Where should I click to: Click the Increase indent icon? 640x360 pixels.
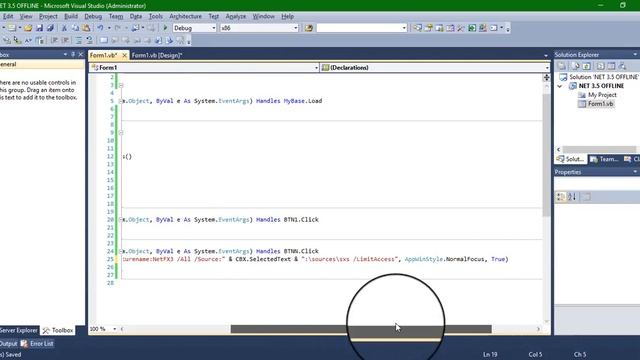(65, 40)
